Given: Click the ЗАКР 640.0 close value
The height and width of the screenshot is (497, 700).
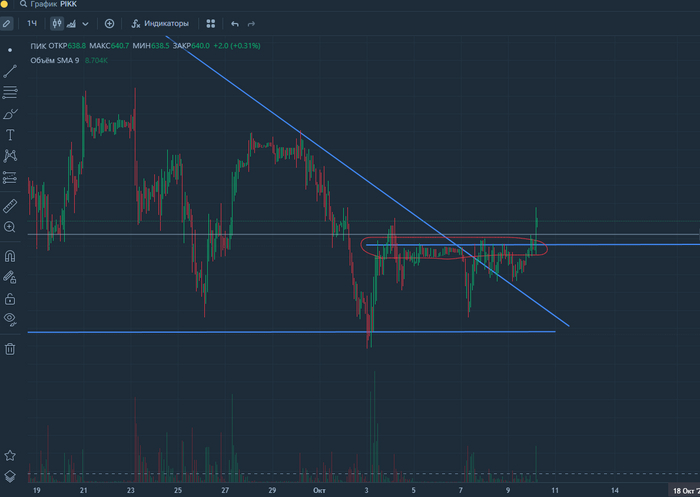Looking at the screenshot, I should 191,46.
